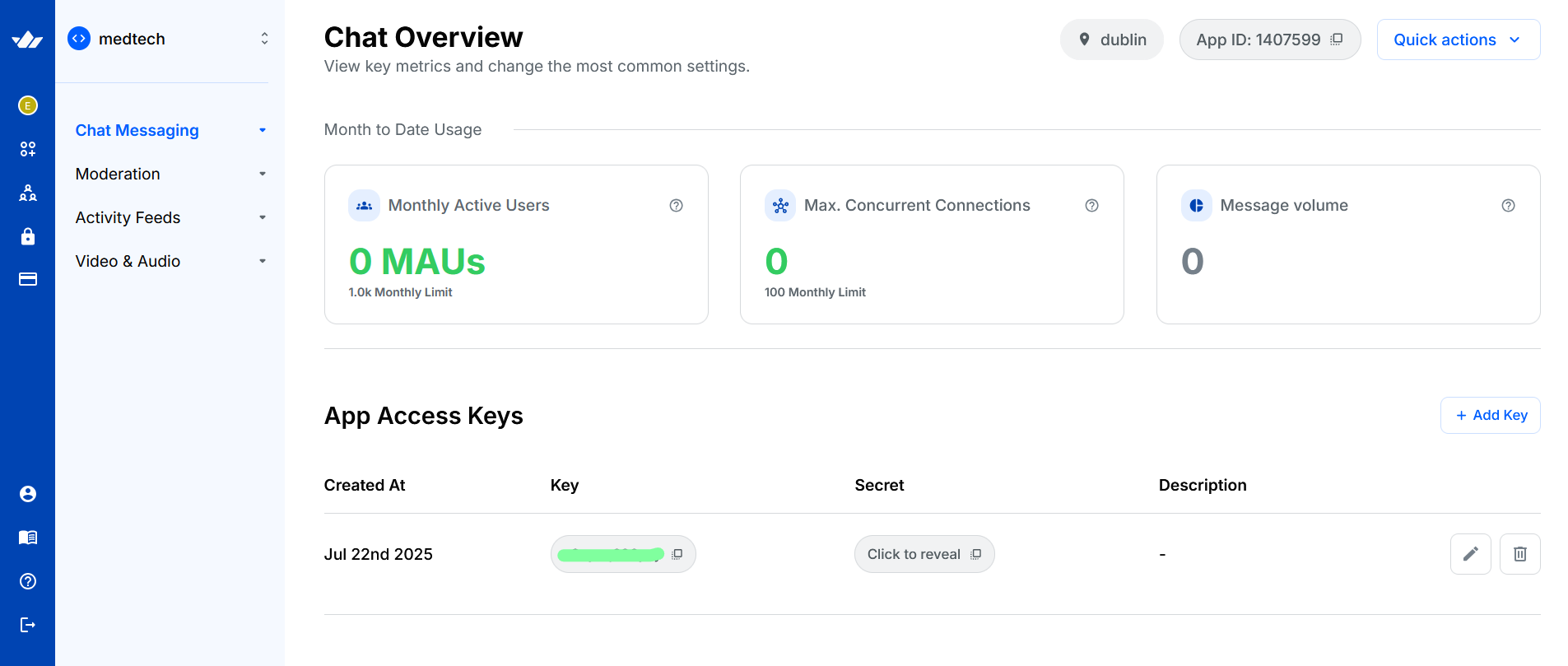Viewport: 1568px width, 666px height.
Task: Open the lock security icon in sidebar
Action: point(27,236)
